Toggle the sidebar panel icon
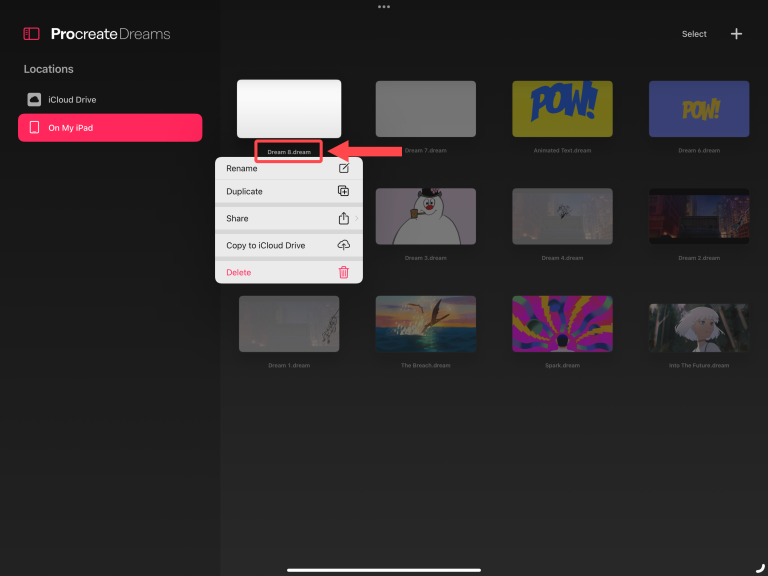This screenshot has height=576, width=768. point(31,34)
